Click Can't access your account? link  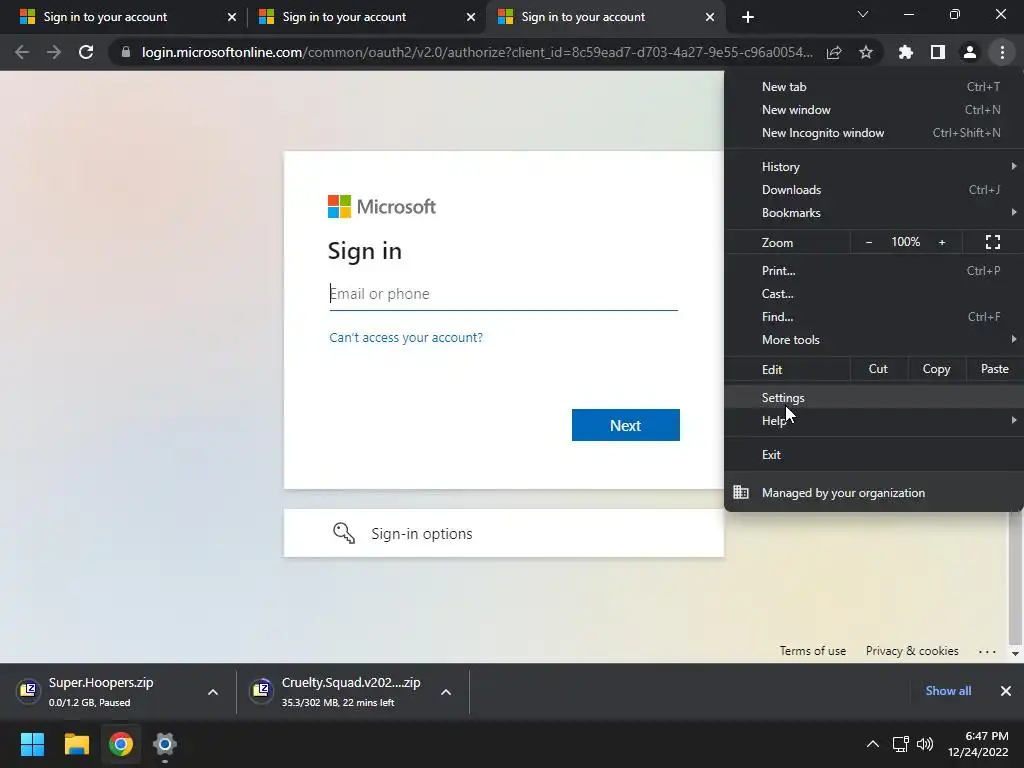(406, 337)
